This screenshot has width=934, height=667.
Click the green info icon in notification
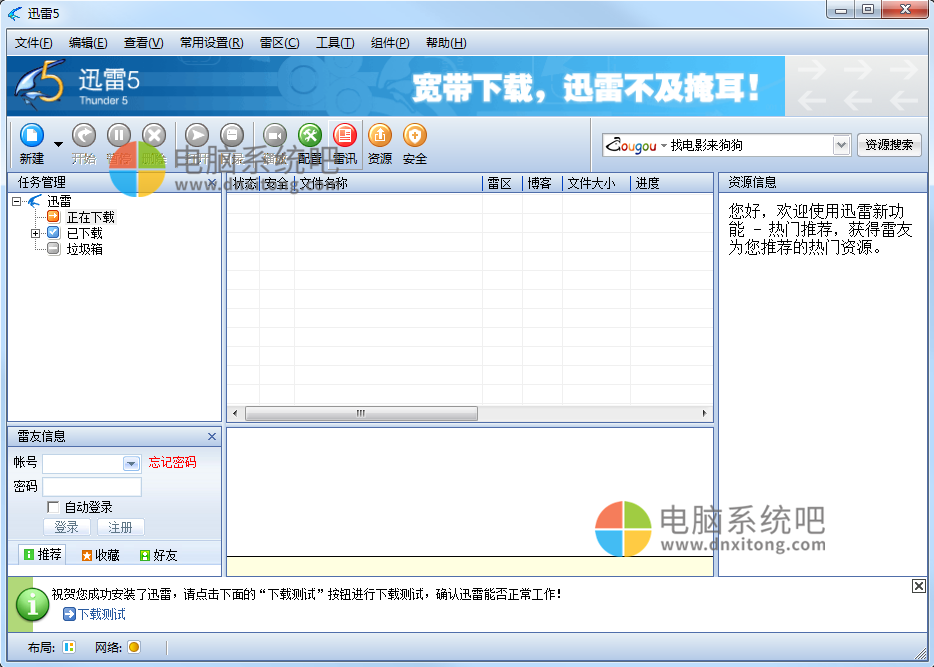click(x=32, y=604)
